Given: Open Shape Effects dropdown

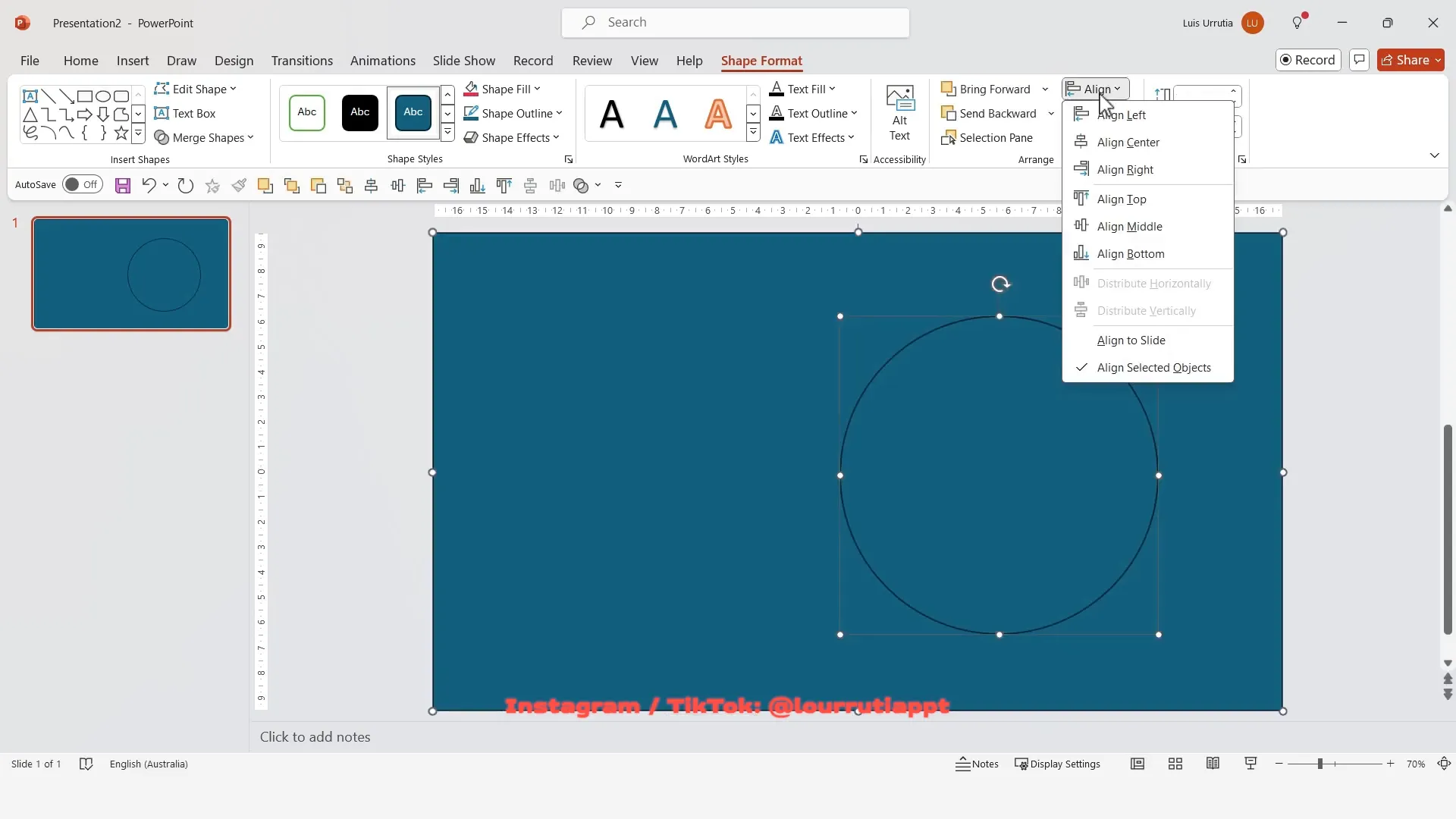Looking at the screenshot, I should (x=511, y=137).
